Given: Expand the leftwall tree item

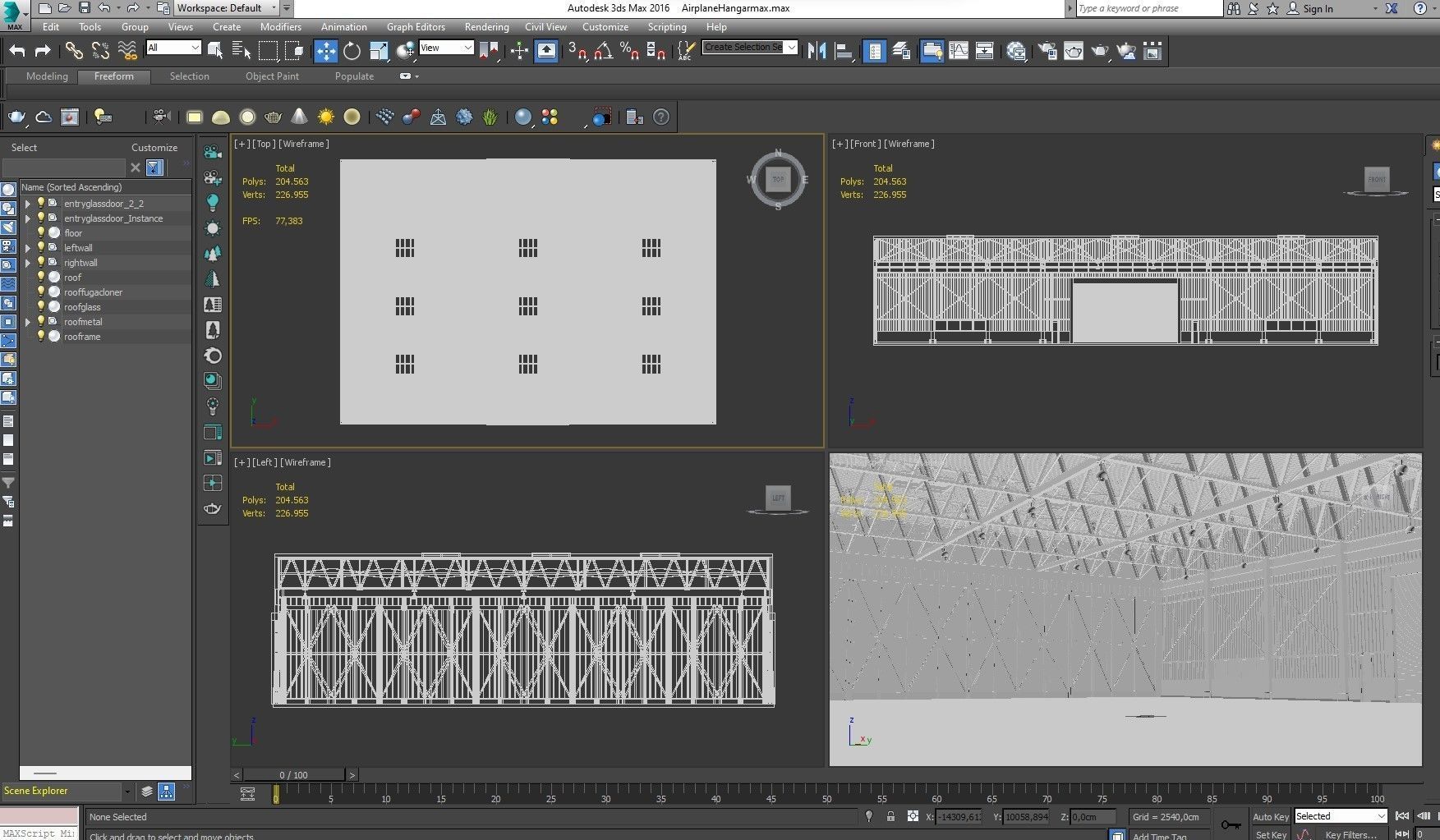Looking at the screenshot, I should 28,248.
